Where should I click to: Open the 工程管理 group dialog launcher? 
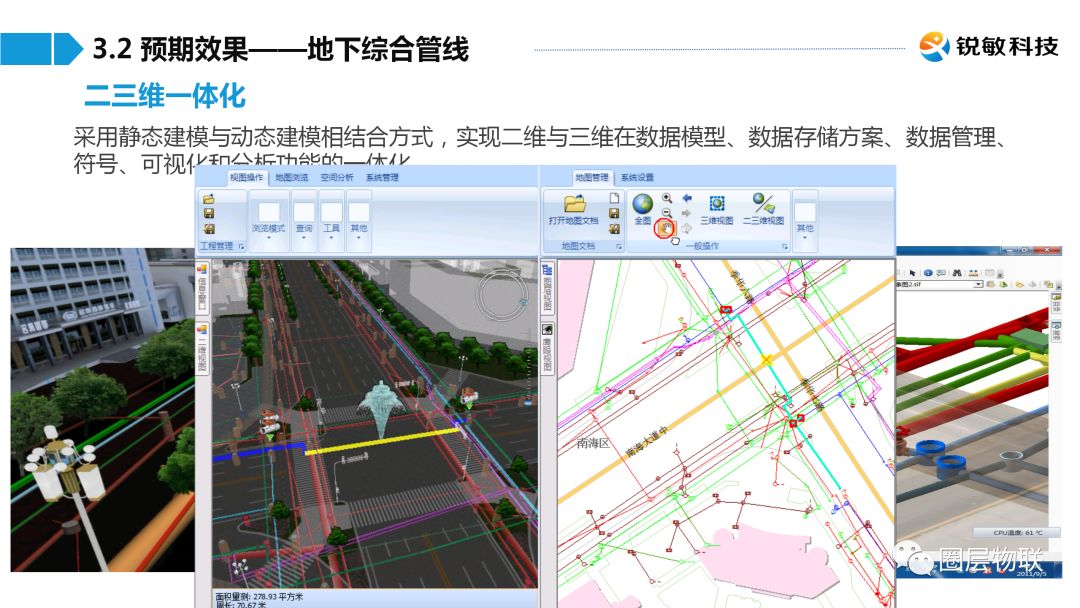pyautogui.click(x=241, y=247)
